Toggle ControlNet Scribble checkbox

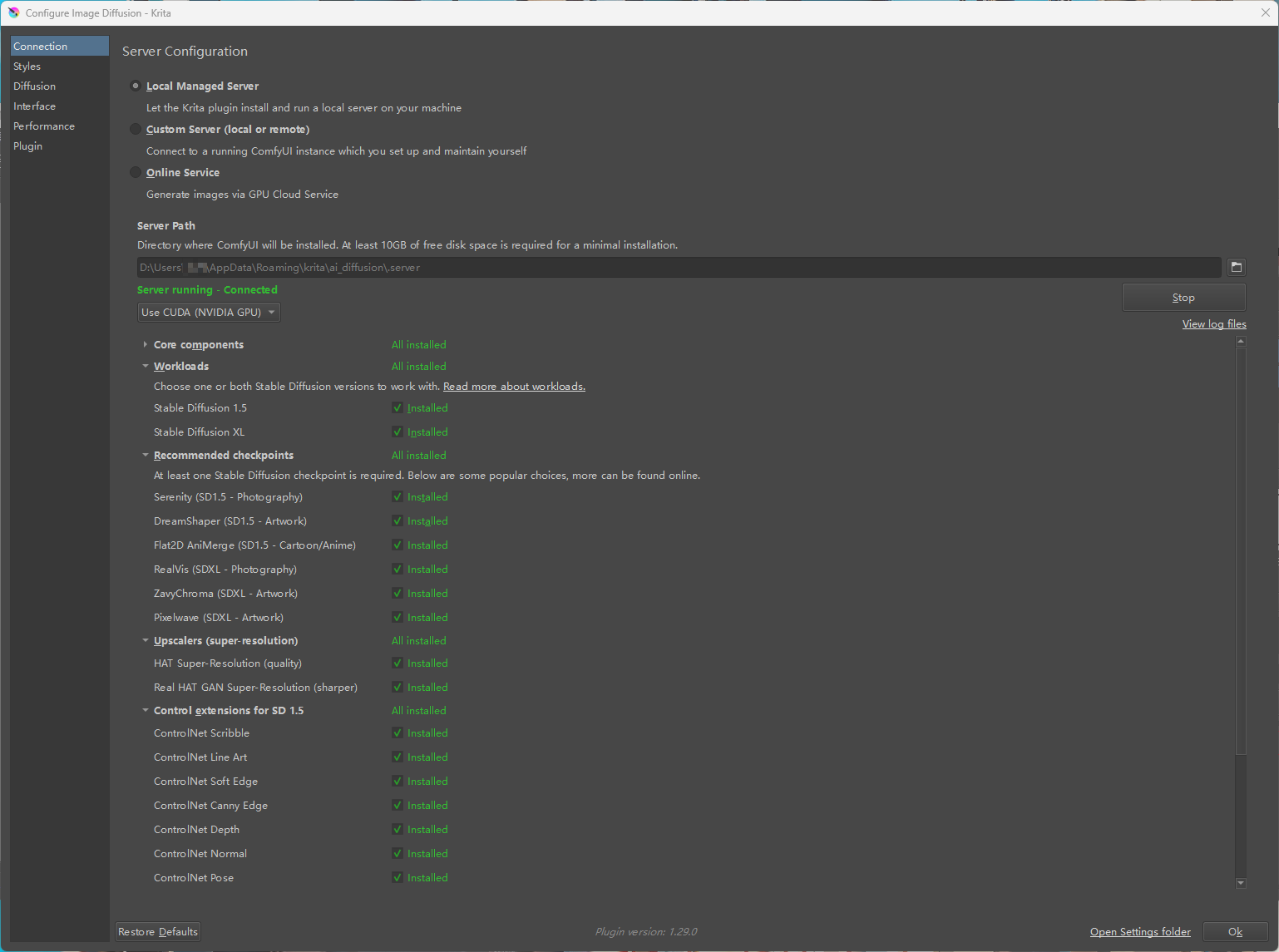[398, 733]
